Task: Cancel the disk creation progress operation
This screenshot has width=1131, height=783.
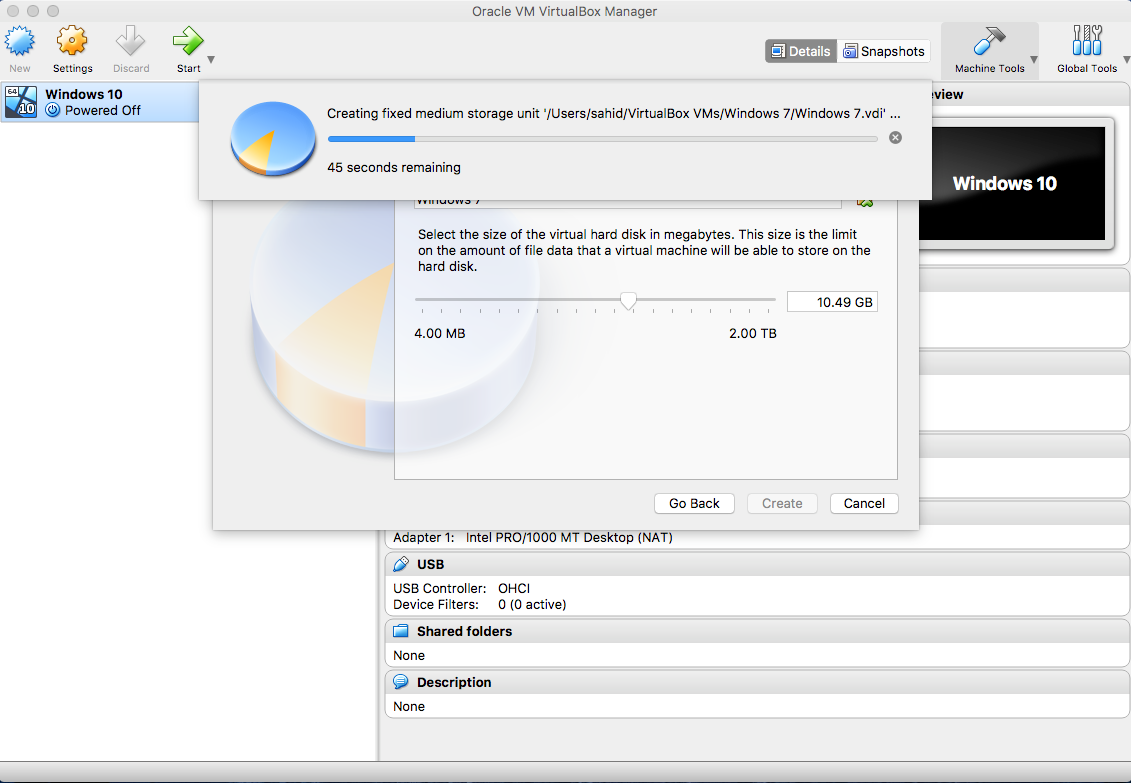Action: [x=895, y=138]
